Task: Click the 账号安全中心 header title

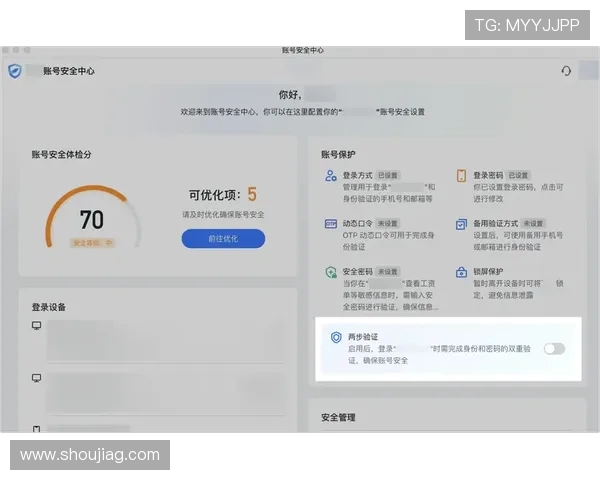Action: 69,71
